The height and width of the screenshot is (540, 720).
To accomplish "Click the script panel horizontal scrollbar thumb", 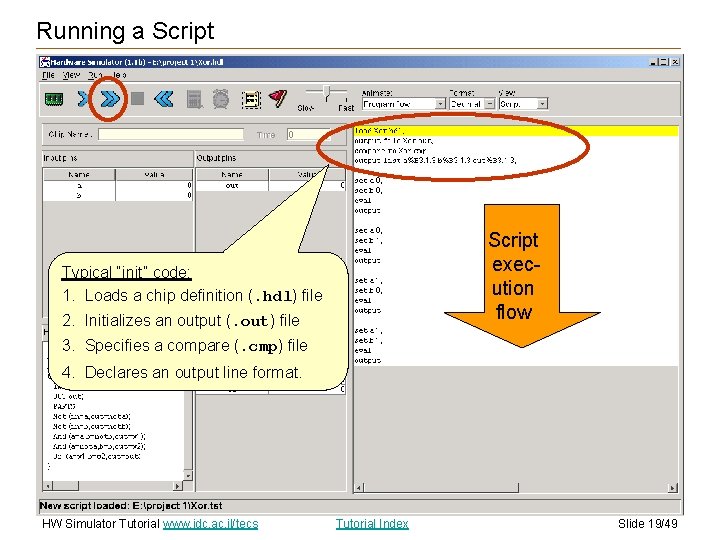I will click(x=441, y=488).
